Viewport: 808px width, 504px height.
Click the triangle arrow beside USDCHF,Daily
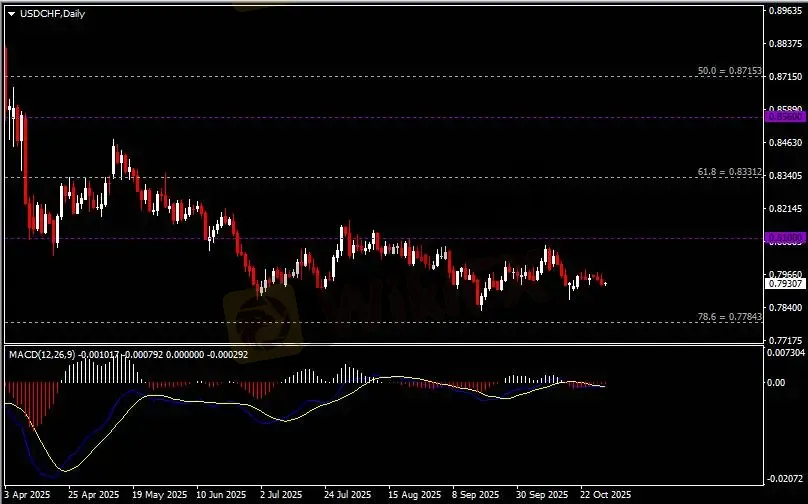(x=11, y=14)
